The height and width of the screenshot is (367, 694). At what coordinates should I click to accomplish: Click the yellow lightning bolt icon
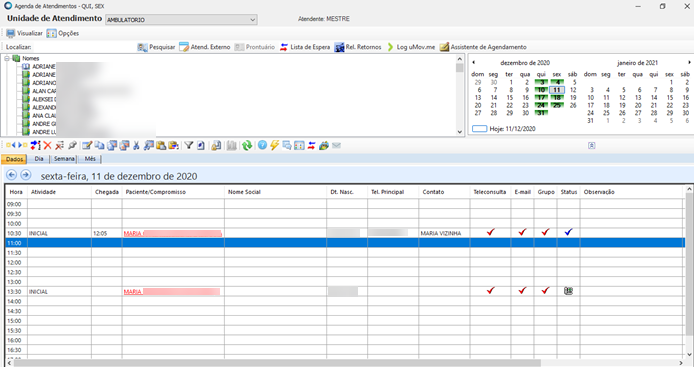tap(274, 145)
